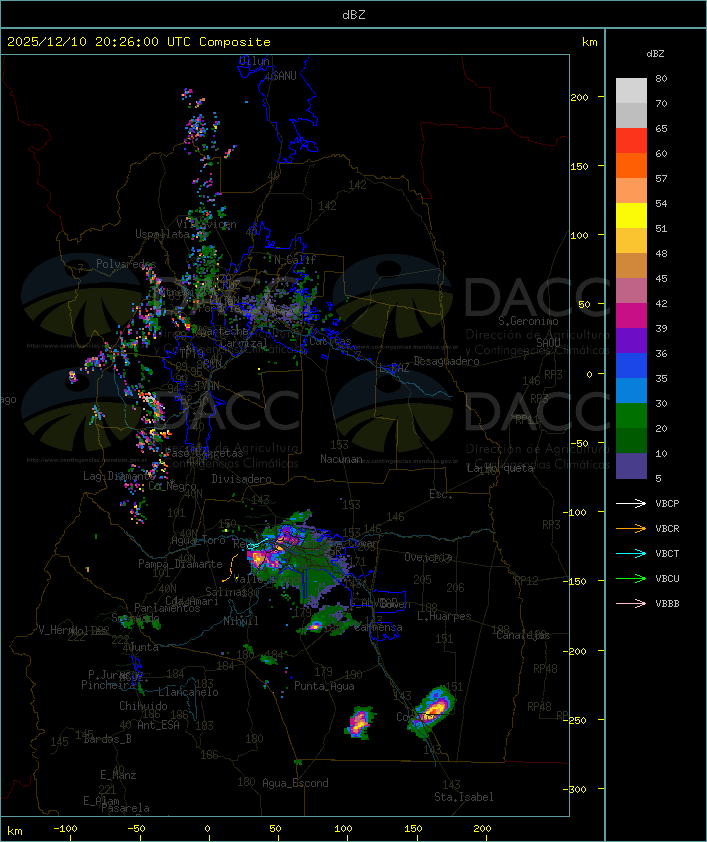Click the dBZ heading above color scale
The image size is (707, 842).
point(655,54)
